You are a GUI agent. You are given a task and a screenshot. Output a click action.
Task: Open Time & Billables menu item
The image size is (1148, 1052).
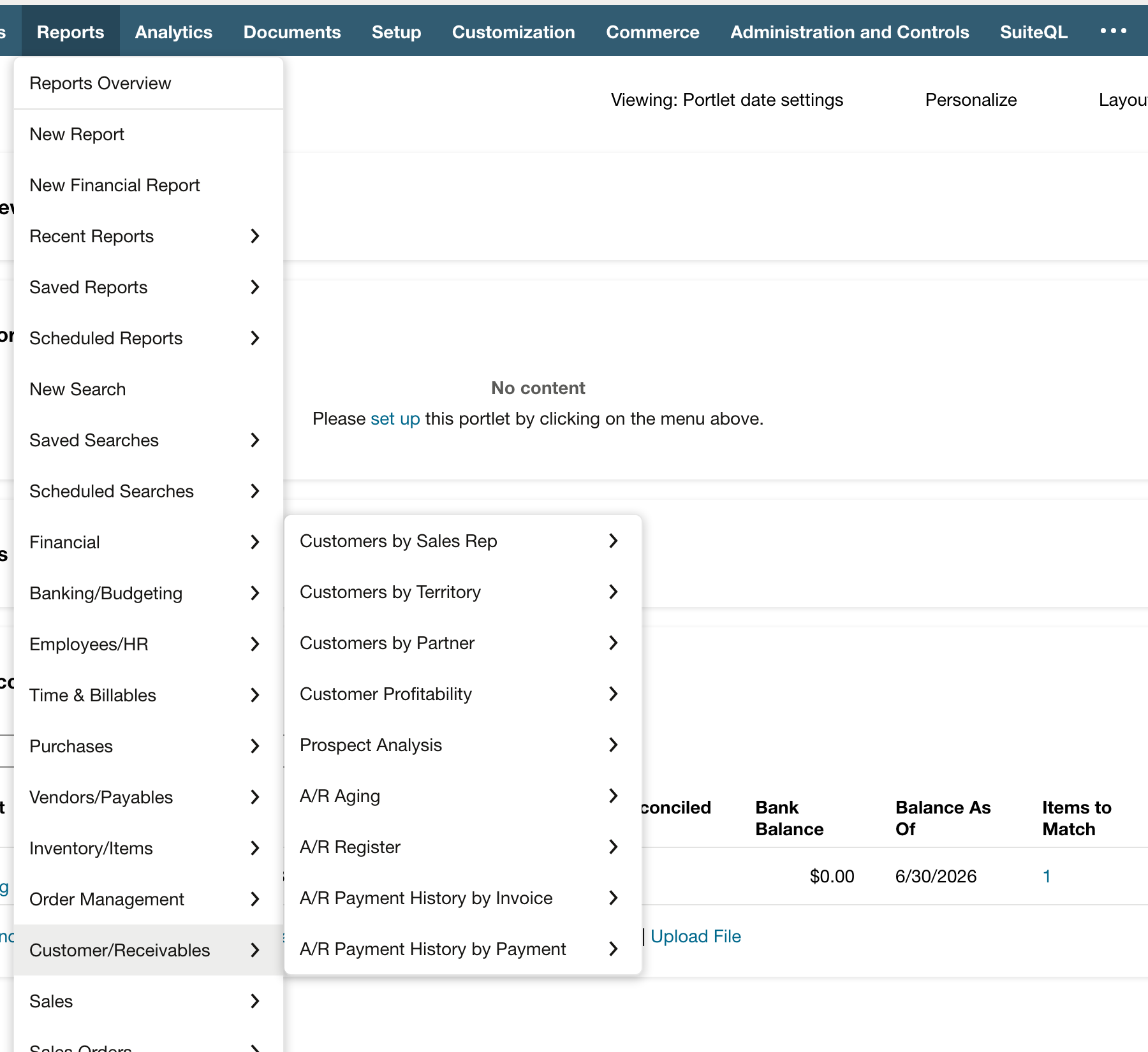click(149, 695)
